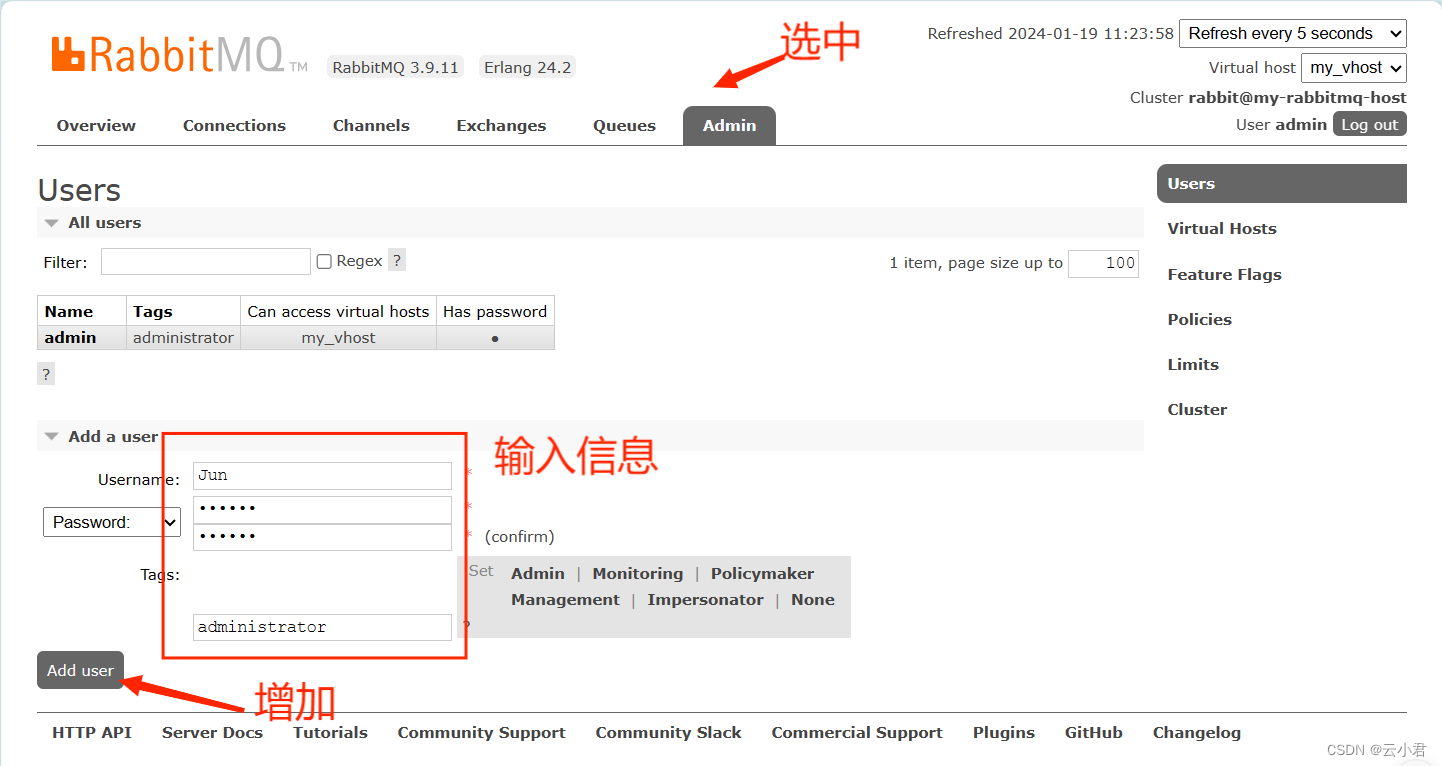Open the Server Docs footer link
The width and height of the screenshot is (1442, 766).
click(212, 732)
